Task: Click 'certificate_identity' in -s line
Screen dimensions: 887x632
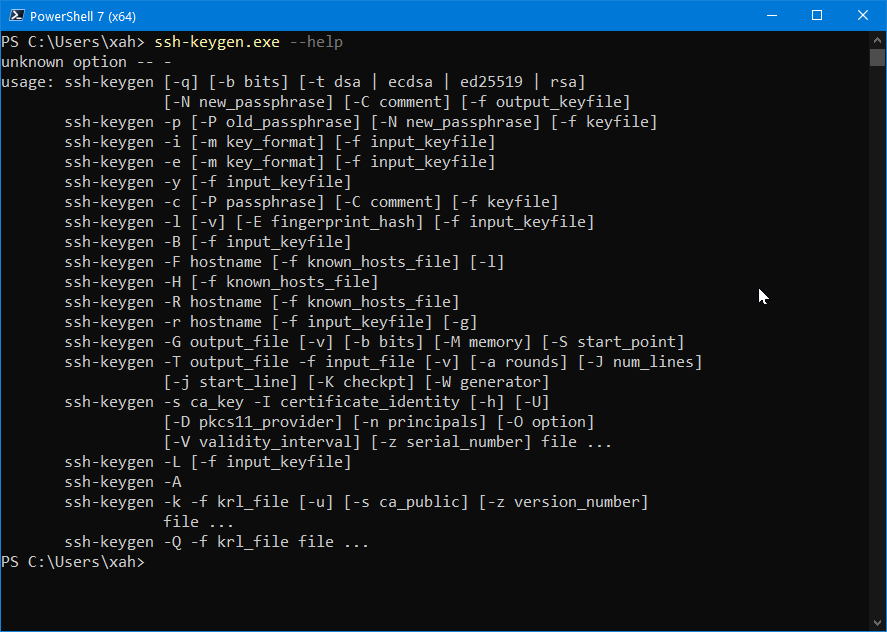Action: tap(370, 402)
